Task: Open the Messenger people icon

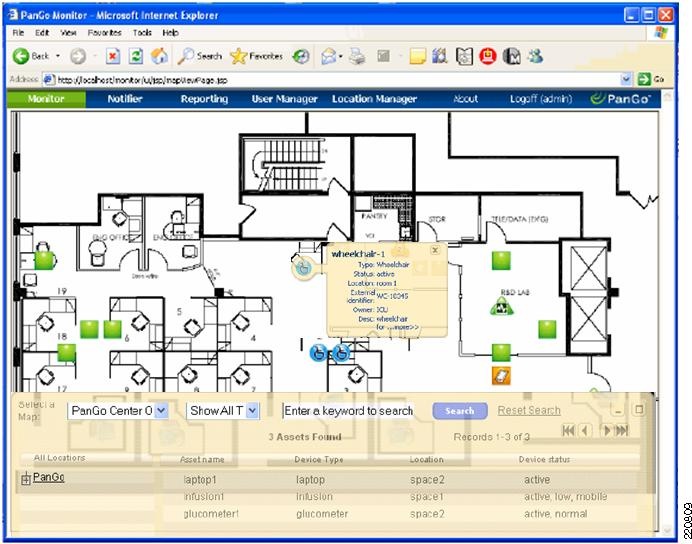Action: tap(535, 56)
